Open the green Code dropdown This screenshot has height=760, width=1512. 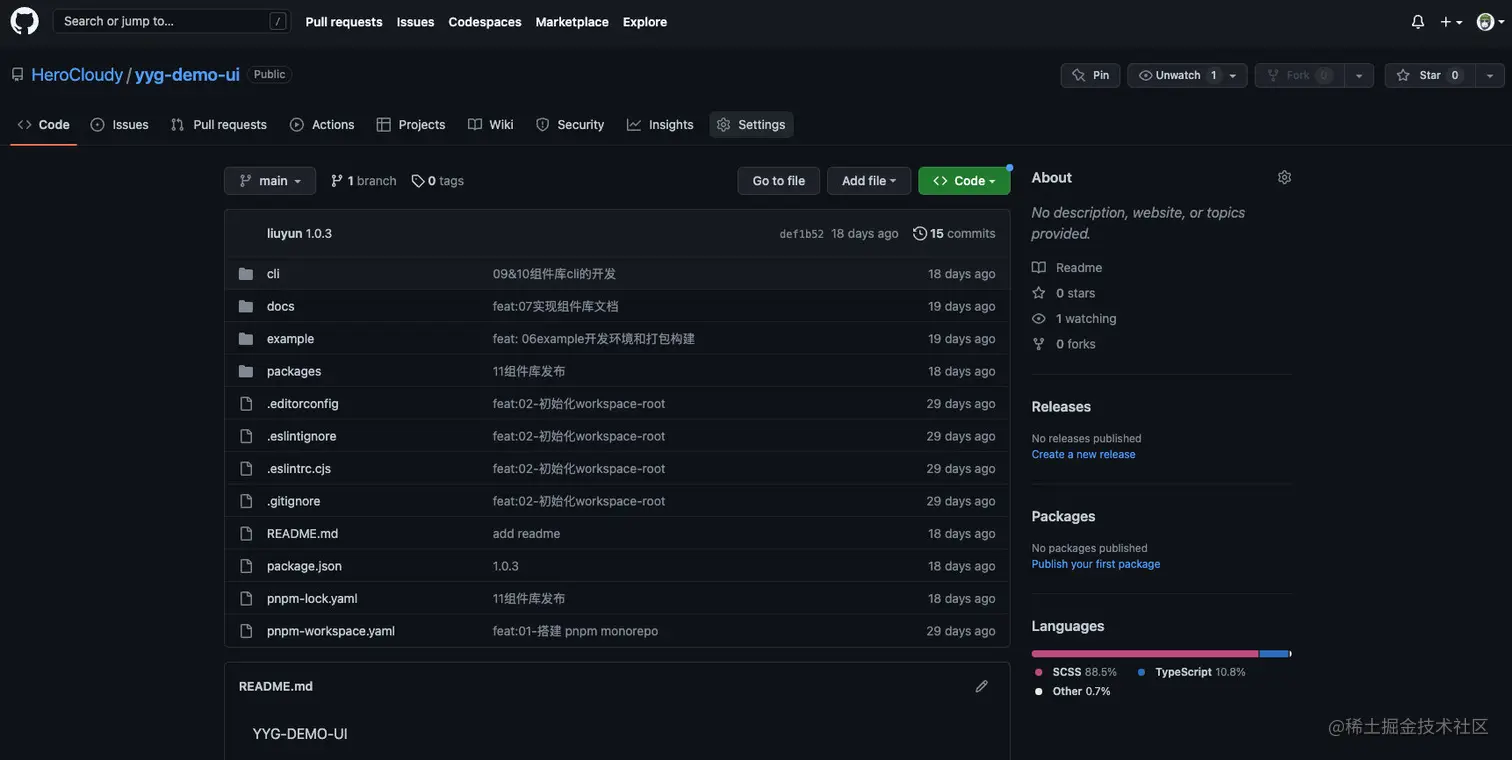pos(964,181)
